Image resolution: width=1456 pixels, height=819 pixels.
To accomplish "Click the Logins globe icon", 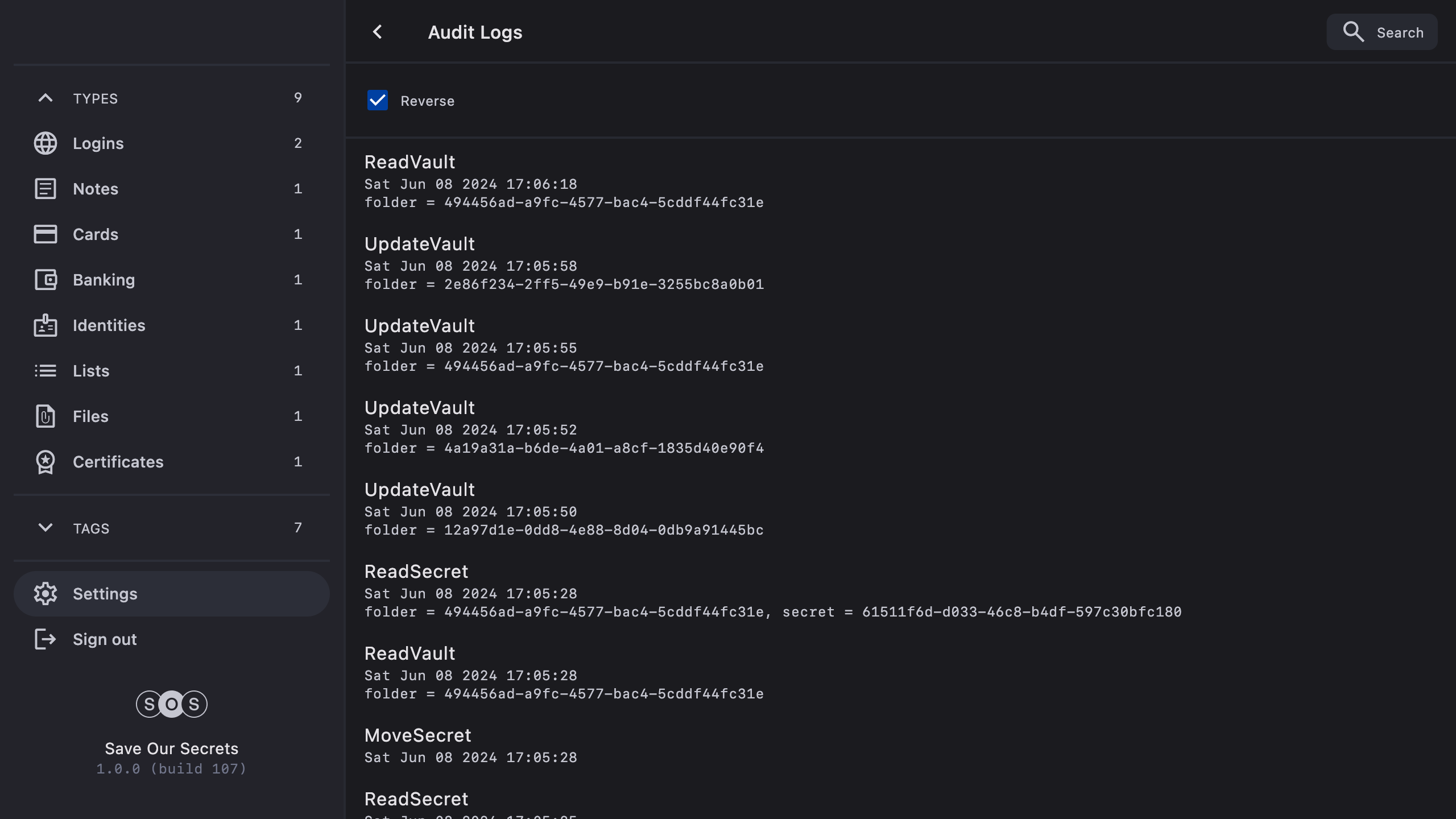I will coord(45,143).
